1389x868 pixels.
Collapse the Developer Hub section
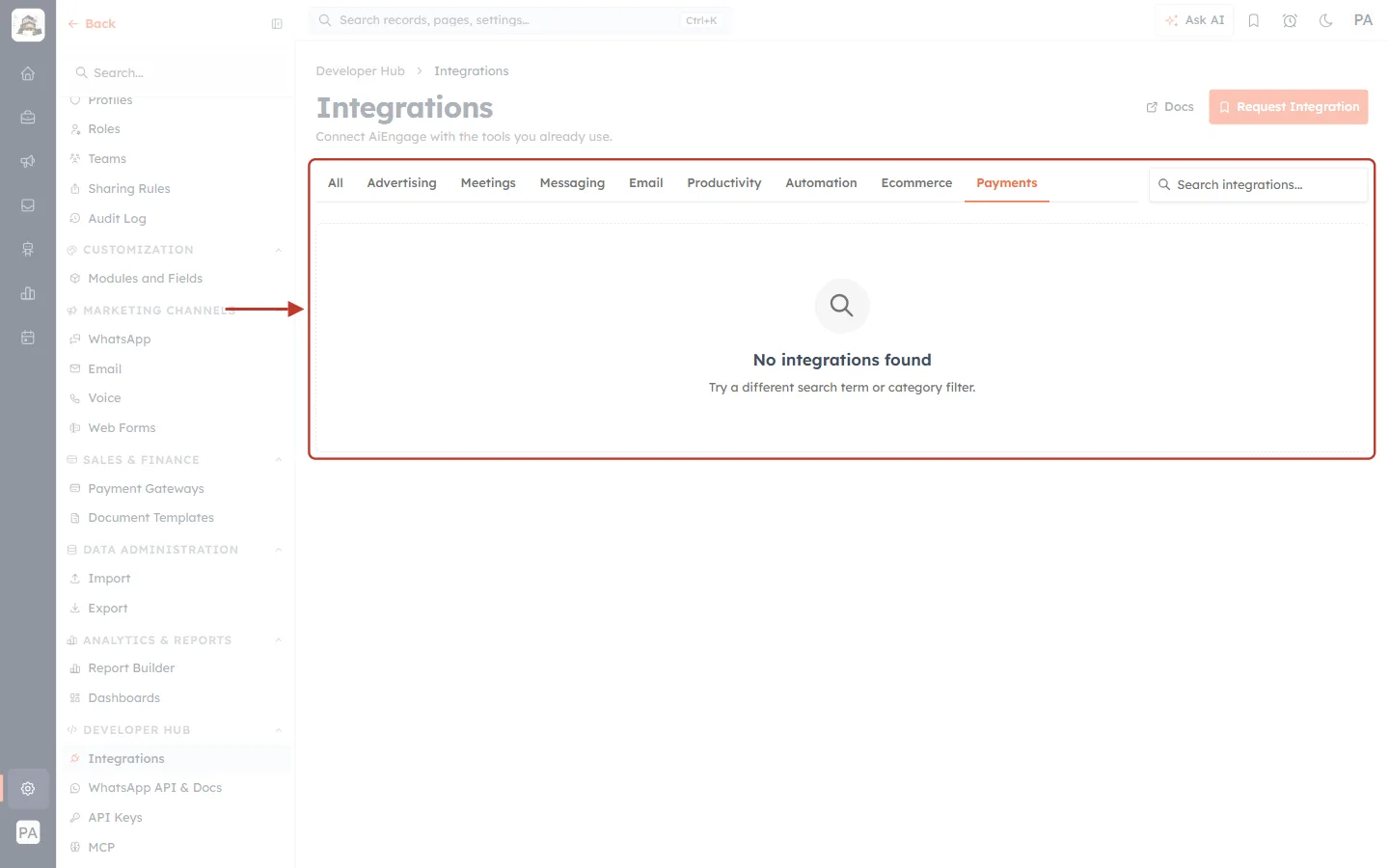(x=279, y=730)
